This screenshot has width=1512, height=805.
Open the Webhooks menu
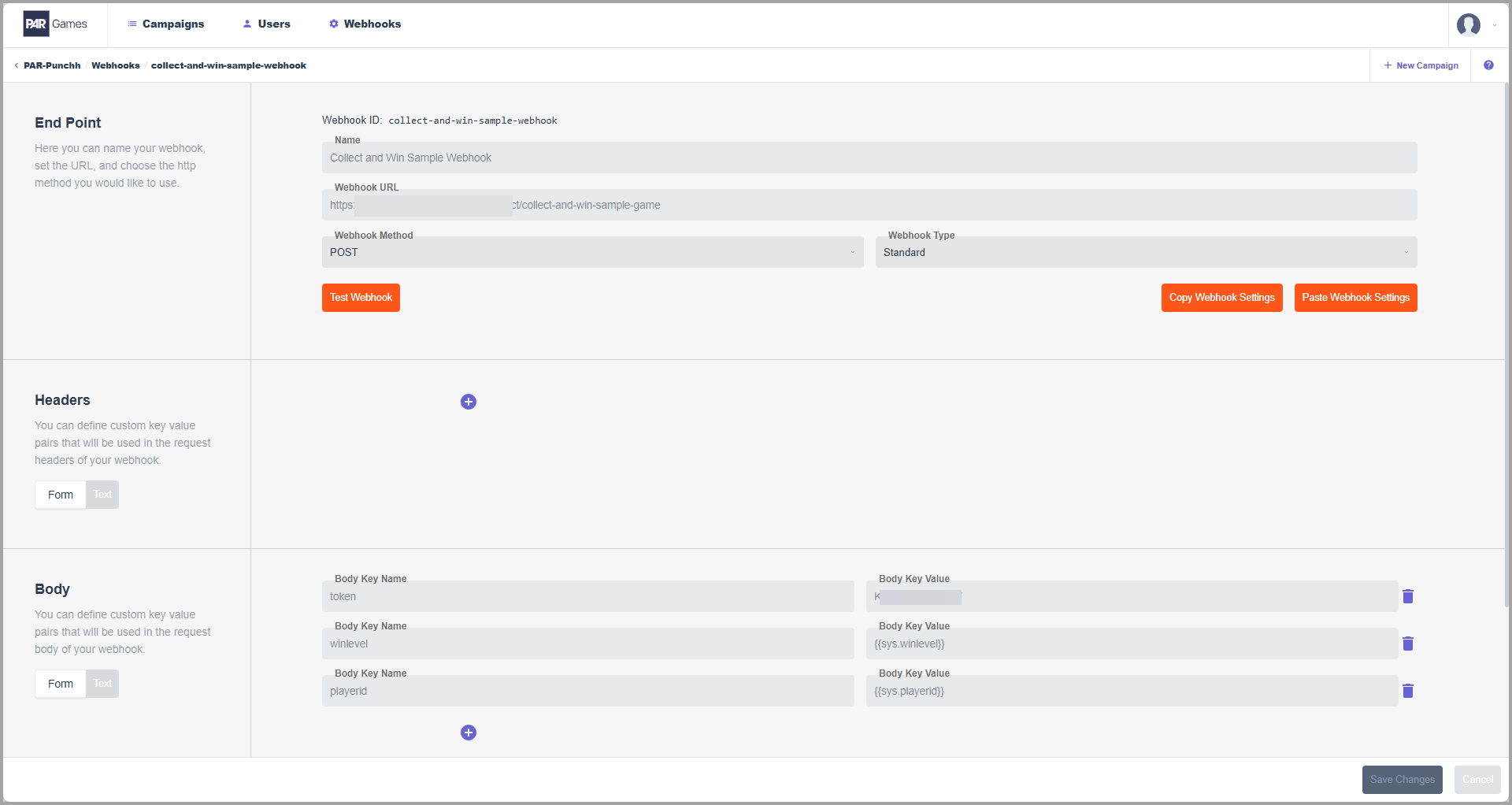click(365, 24)
